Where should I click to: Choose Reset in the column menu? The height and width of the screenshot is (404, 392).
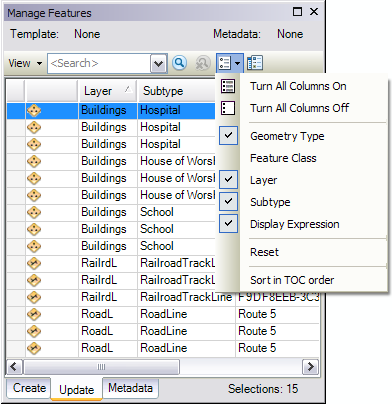point(264,252)
